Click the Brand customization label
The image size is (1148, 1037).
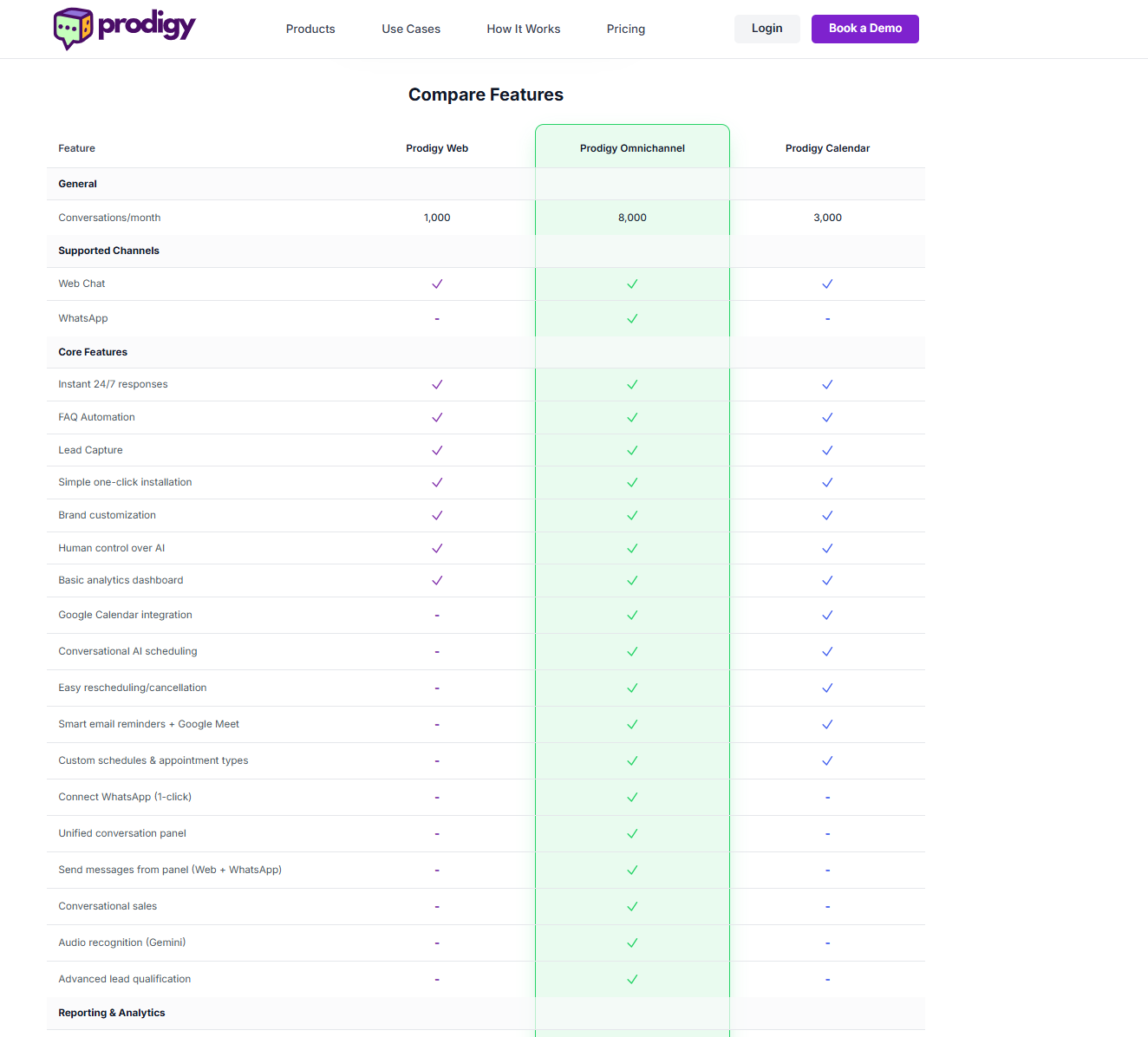(107, 515)
